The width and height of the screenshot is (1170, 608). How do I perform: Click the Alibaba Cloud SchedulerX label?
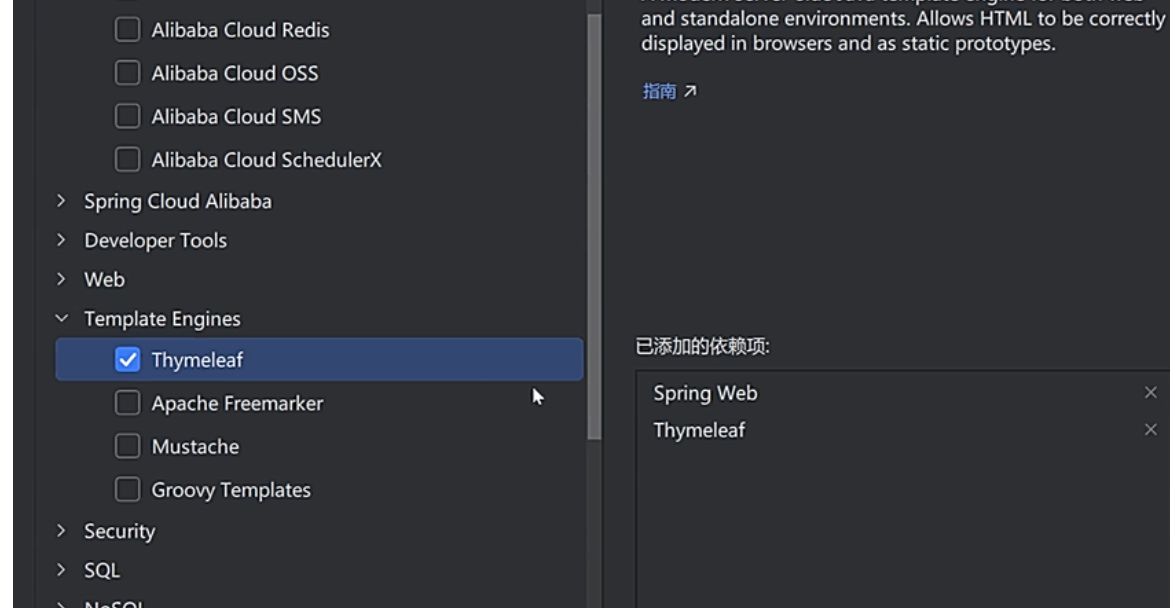pyautogui.click(x=266, y=160)
